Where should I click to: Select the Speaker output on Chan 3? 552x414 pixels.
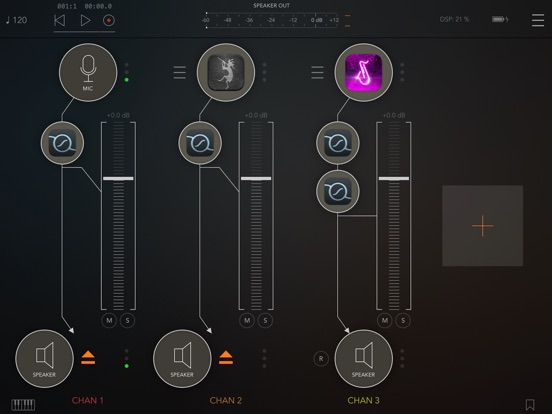coord(364,359)
